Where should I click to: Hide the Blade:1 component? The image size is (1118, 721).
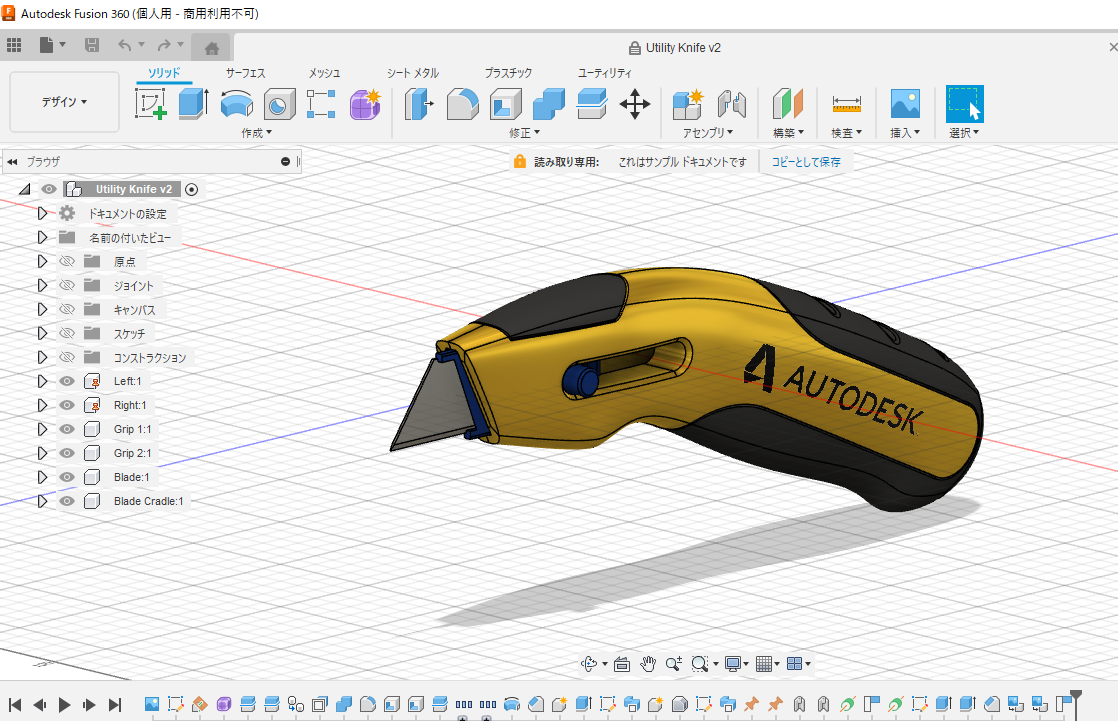pos(67,477)
